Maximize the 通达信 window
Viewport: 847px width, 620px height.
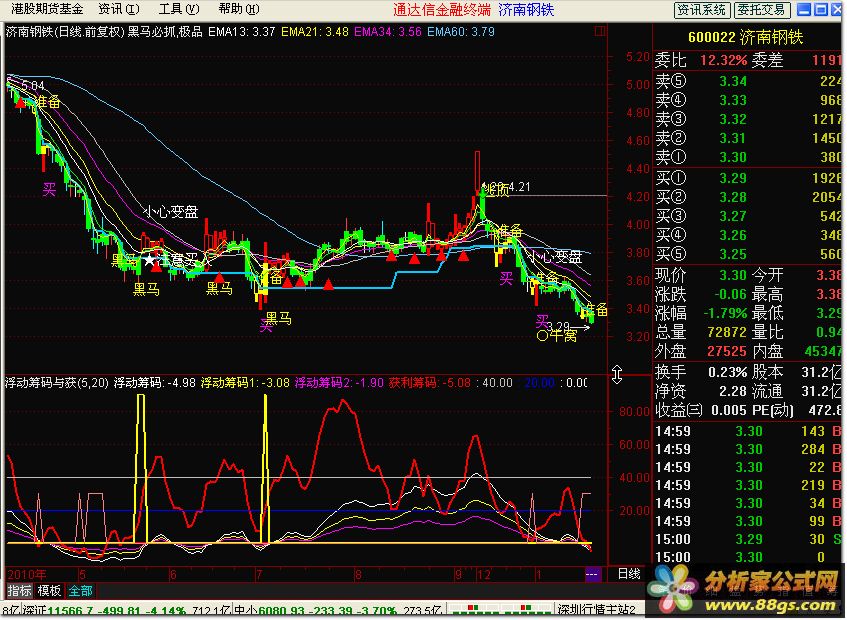coord(820,9)
